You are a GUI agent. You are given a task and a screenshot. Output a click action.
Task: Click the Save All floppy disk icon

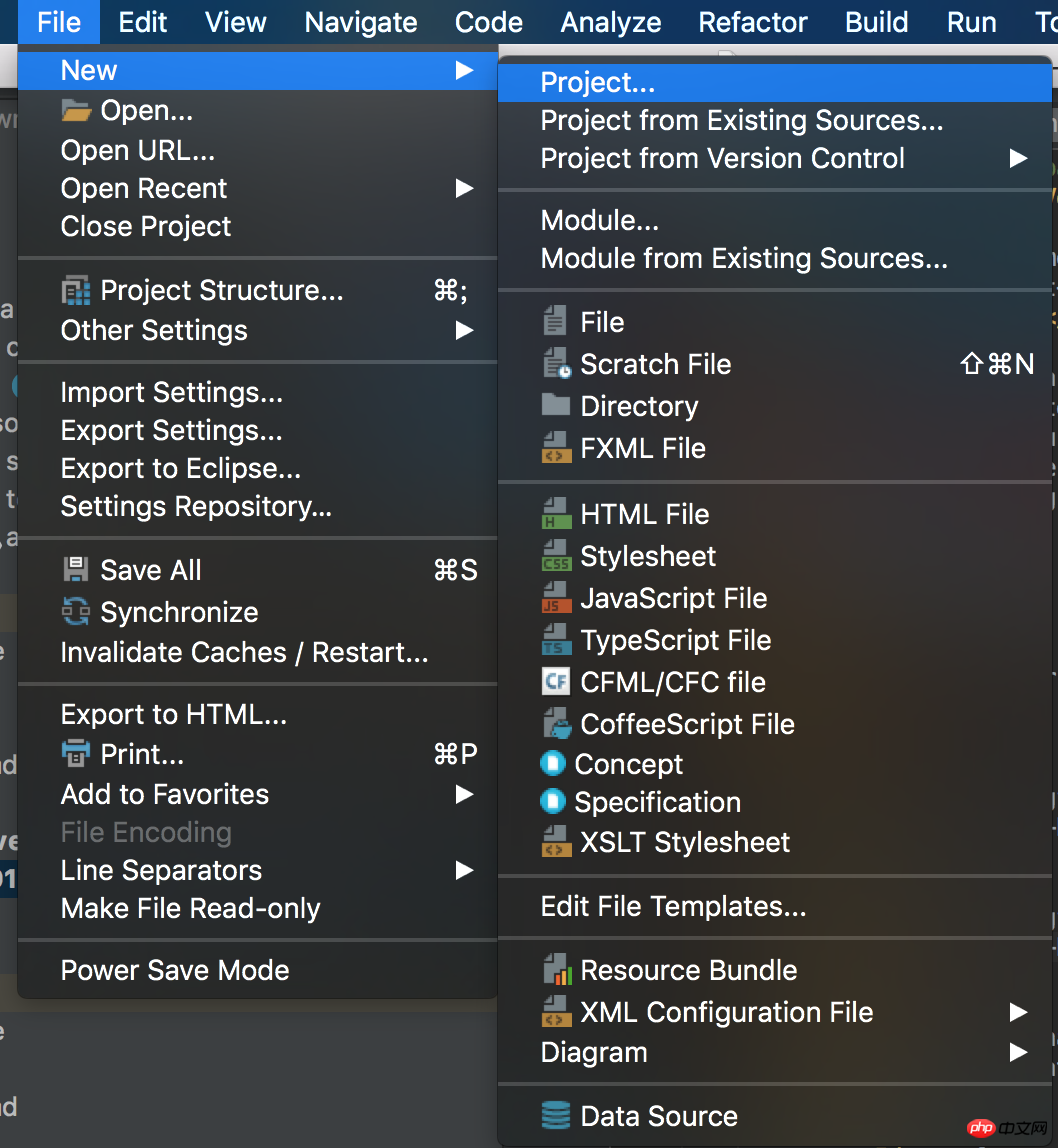76,570
